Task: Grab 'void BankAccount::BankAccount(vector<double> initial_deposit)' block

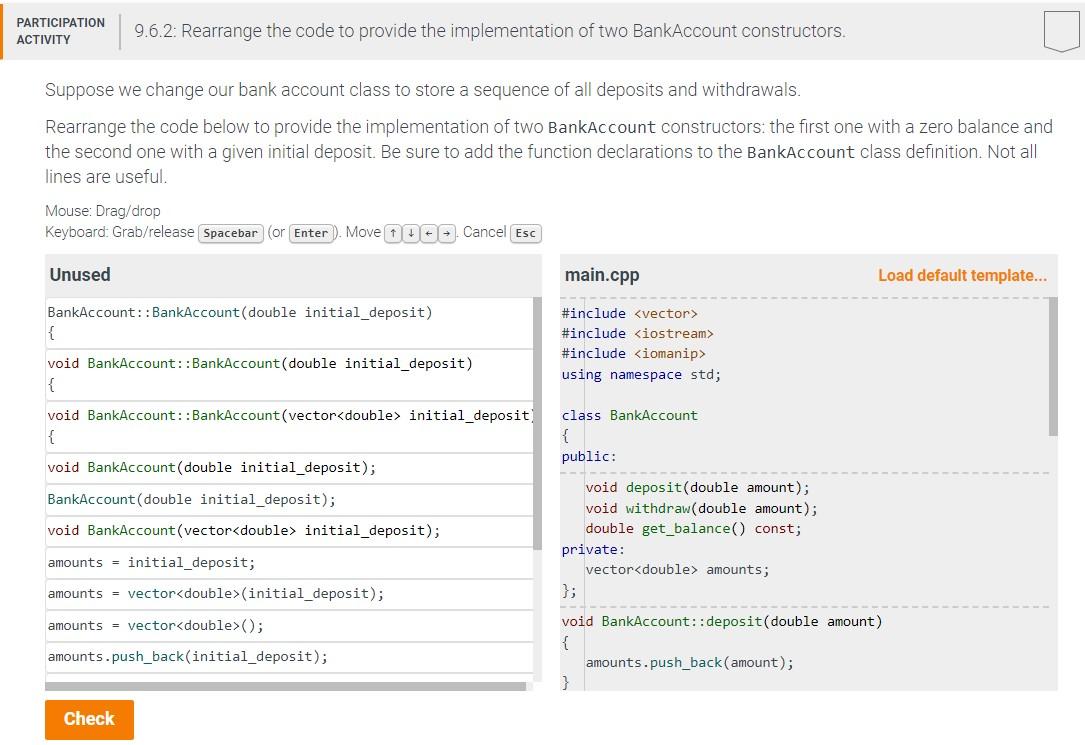Action: (290, 426)
